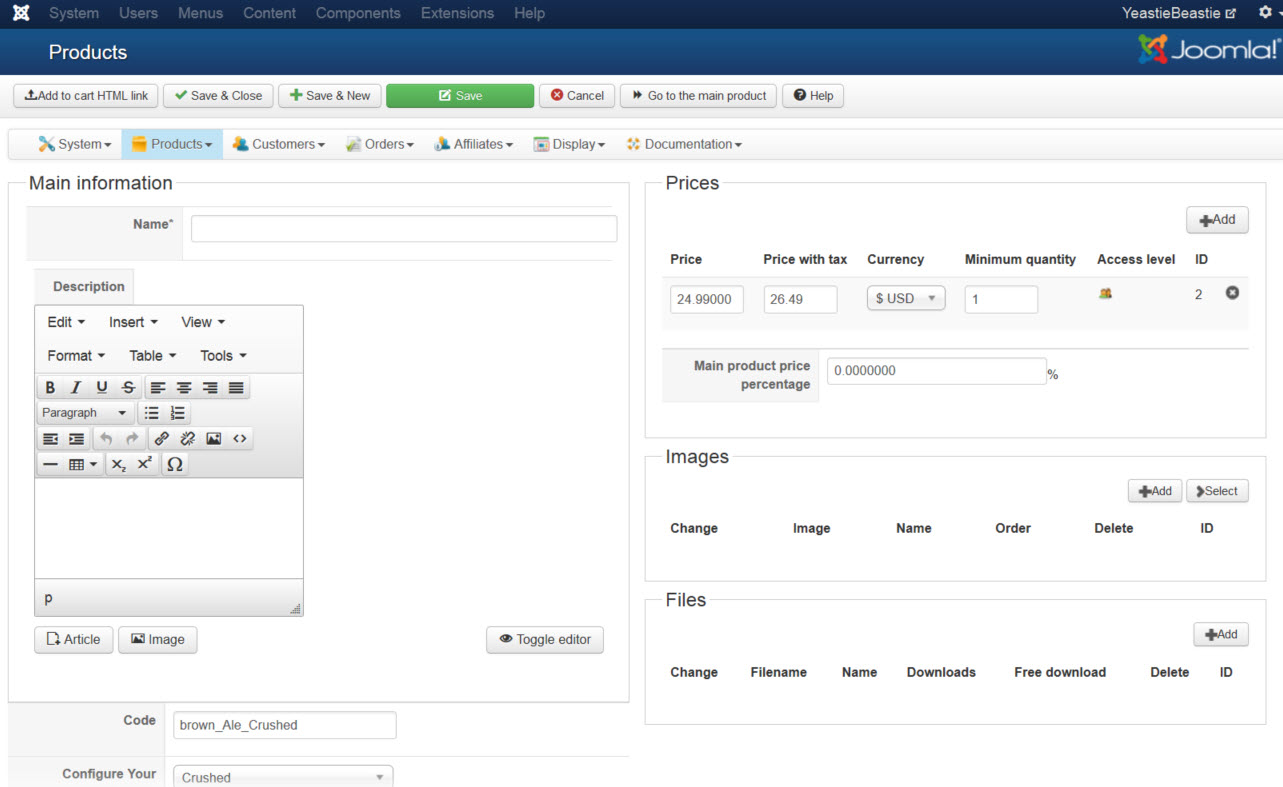Image resolution: width=1283 pixels, height=787 pixels.
Task: Apply bold formatting in the editor
Action: coord(50,388)
